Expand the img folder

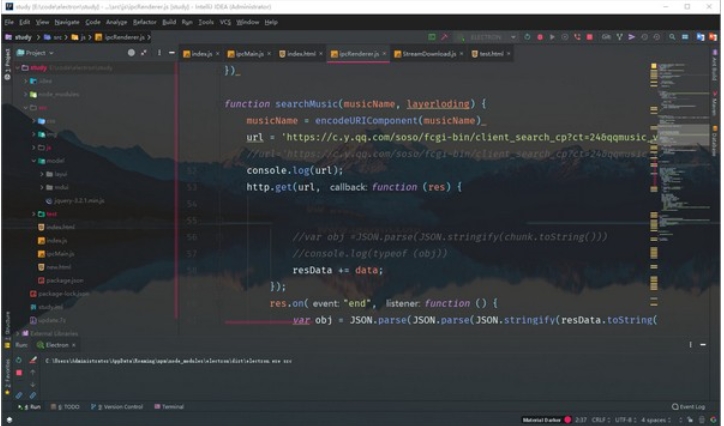point(34,134)
